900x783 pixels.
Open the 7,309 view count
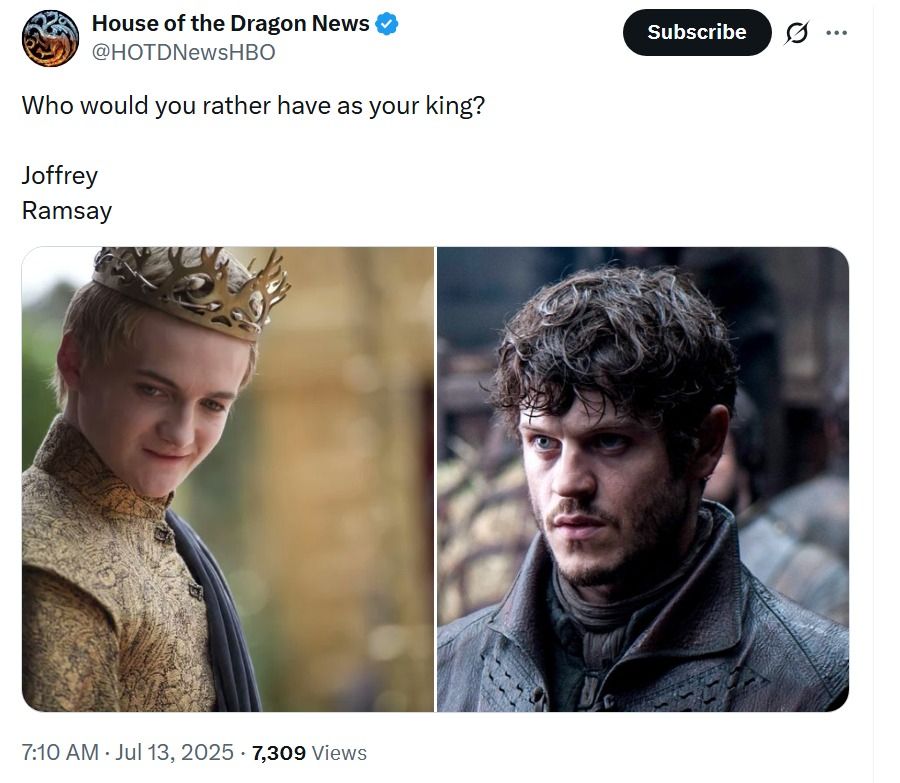tap(278, 753)
